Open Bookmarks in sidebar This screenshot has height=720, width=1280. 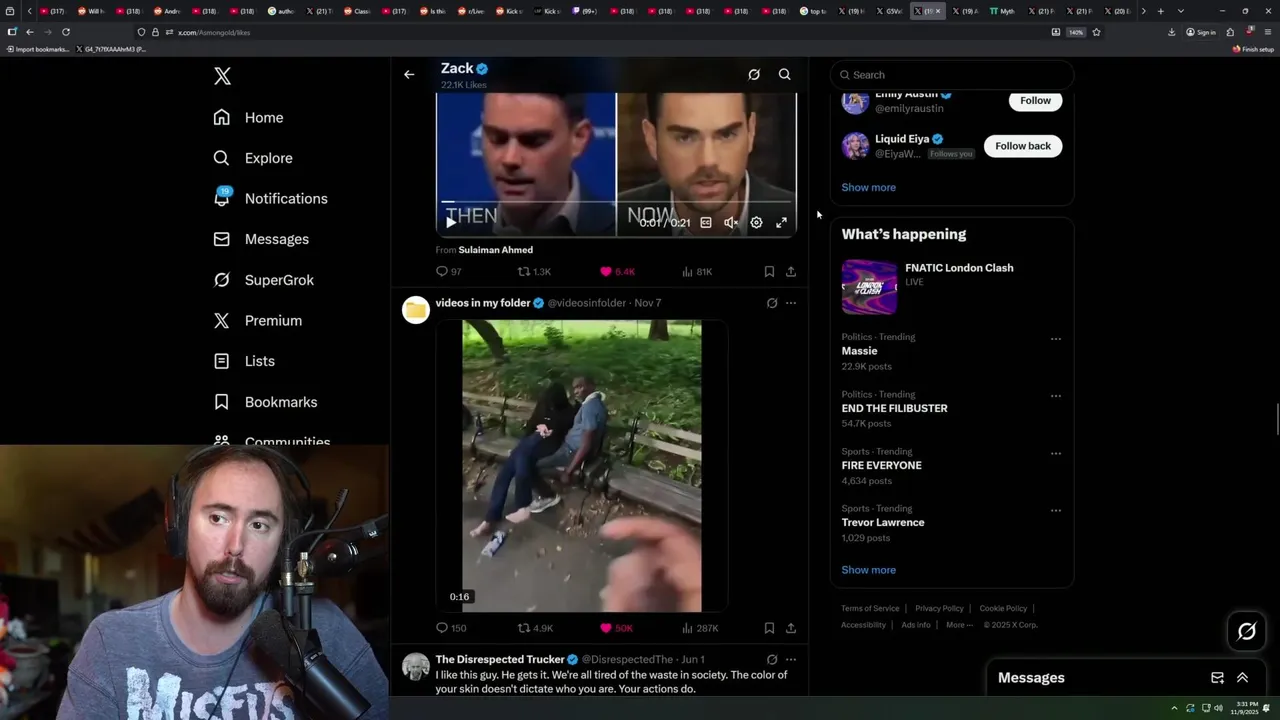pyautogui.click(x=265, y=402)
